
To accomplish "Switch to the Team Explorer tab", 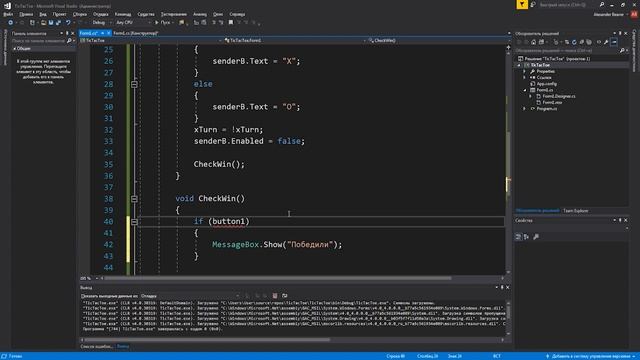I will coord(576,211).
